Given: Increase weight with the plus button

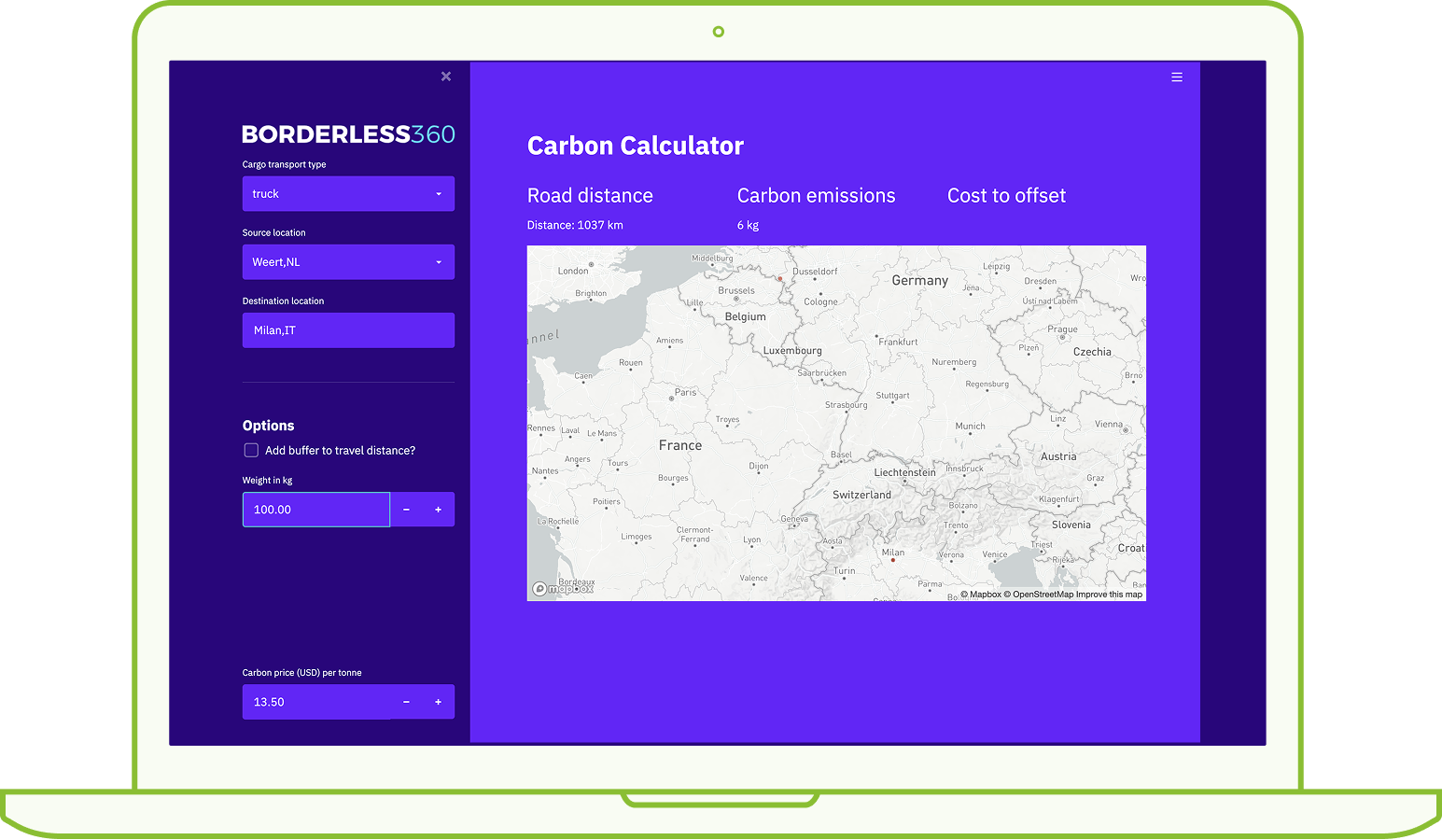Looking at the screenshot, I should point(438,510).
